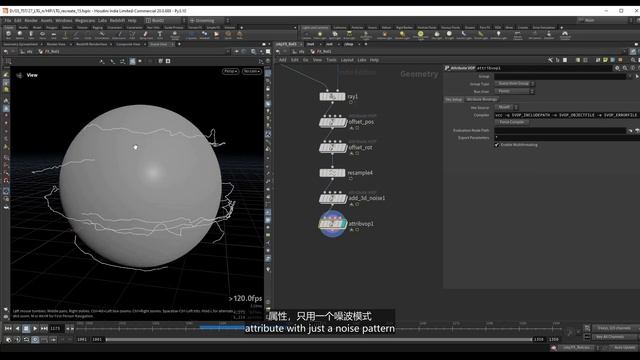Select the Point Light shelf tool

pyautogui.click(x=320, y=35)
